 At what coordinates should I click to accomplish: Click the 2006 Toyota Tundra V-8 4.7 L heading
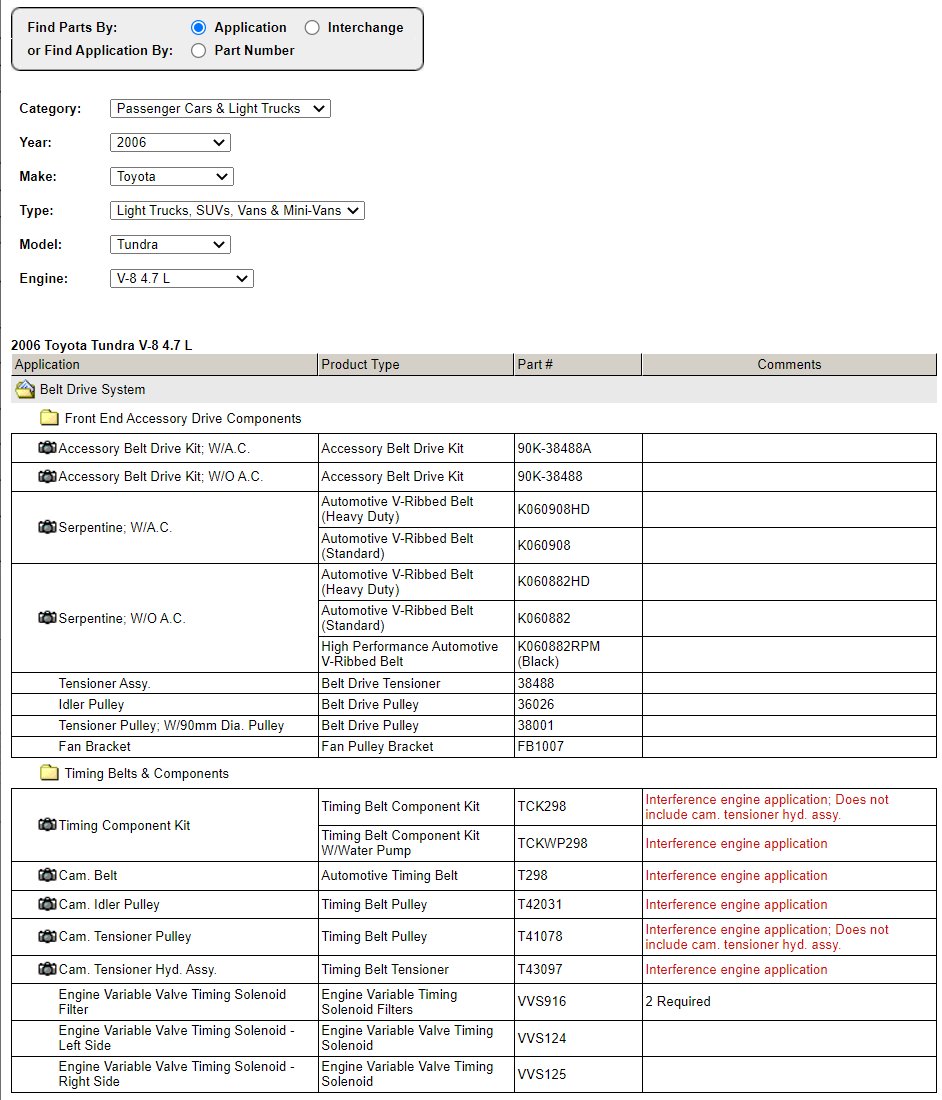coord(102,345)
